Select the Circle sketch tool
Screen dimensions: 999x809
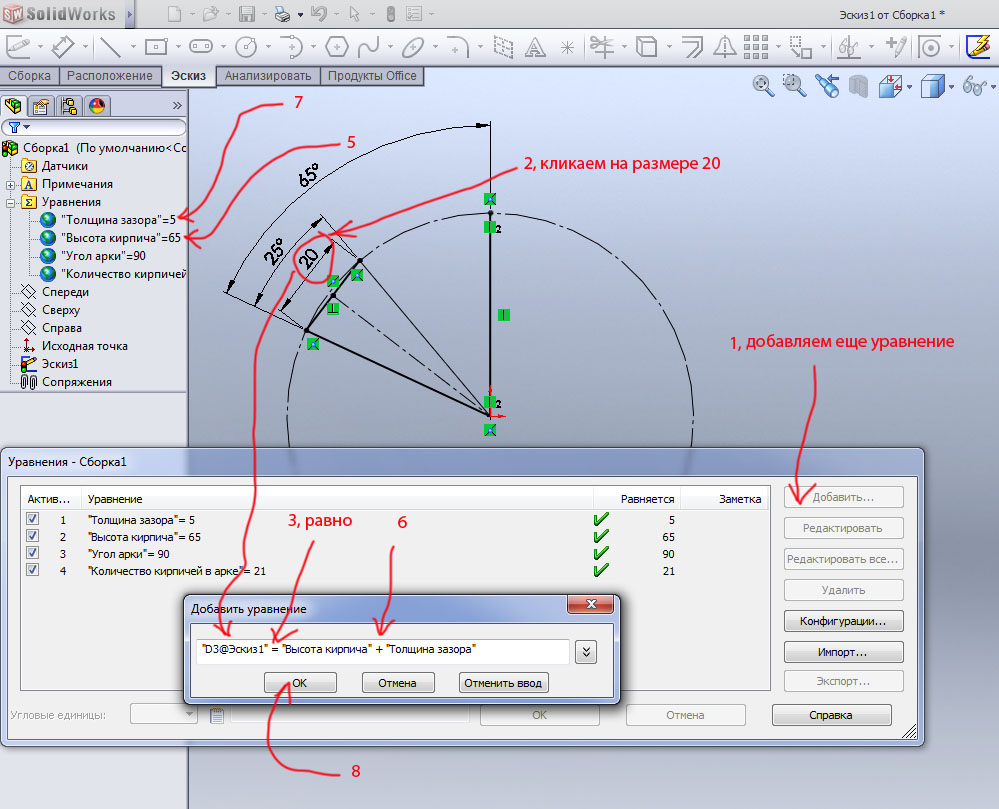[245, 47]
